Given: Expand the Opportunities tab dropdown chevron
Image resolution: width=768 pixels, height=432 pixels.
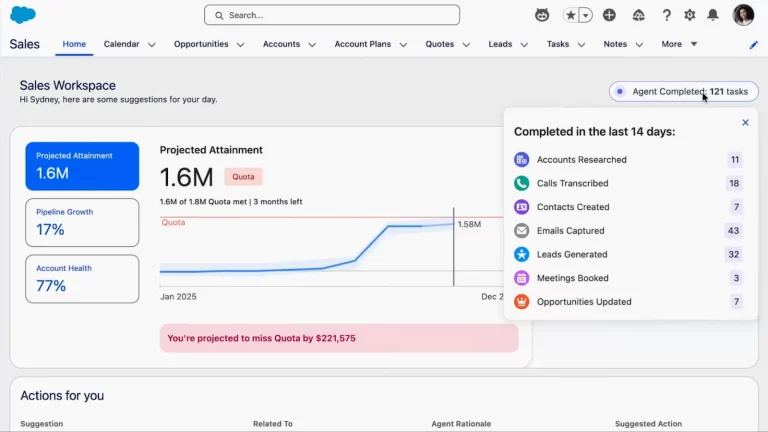Looking at the screenshot, I should 240,45.
